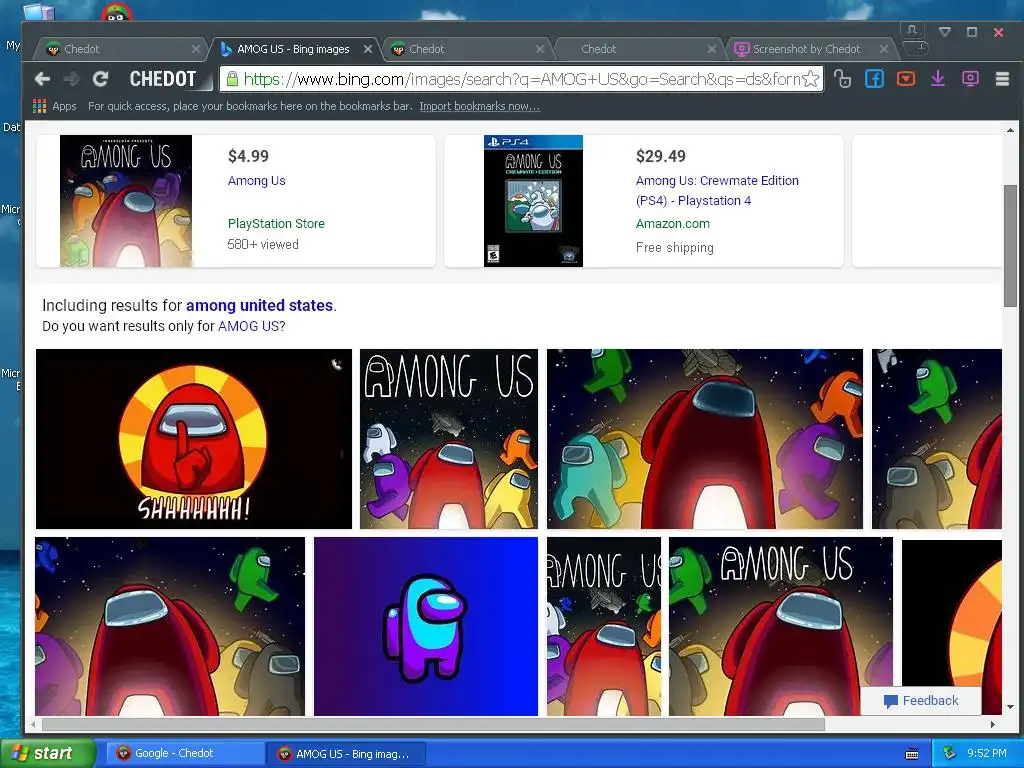Open the SHHHHHHH! red crewmate image
1024x768 pixels.
[193, 439]
